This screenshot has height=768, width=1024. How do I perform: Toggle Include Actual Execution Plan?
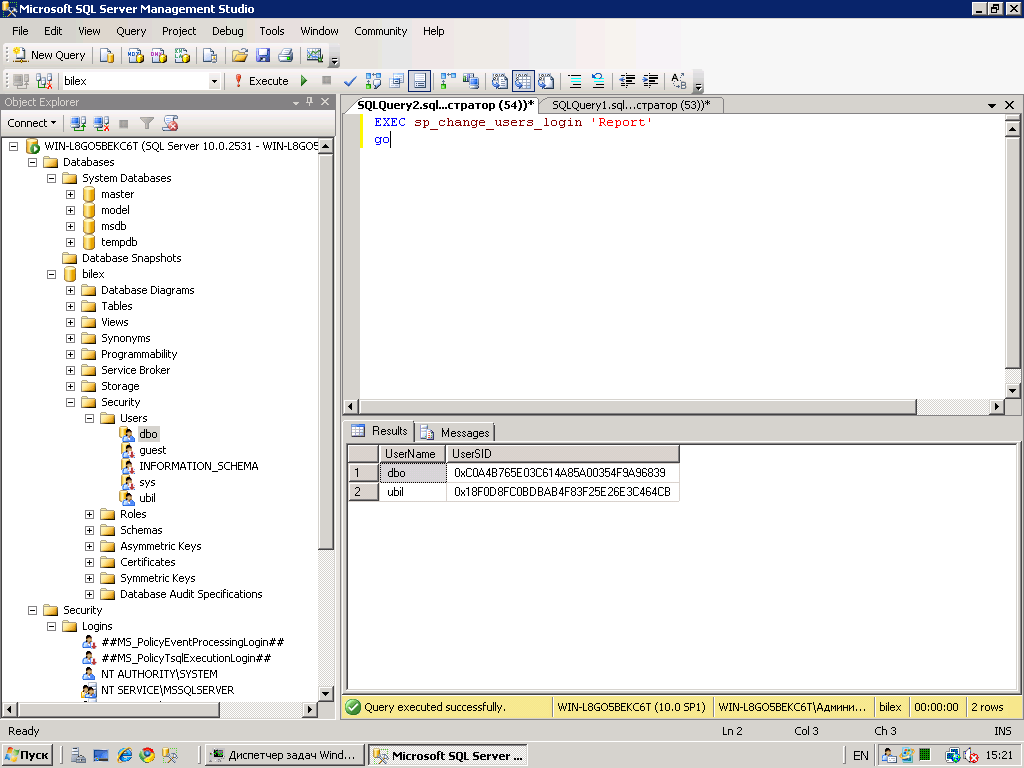pyautogui.click(x=448, y=81)
